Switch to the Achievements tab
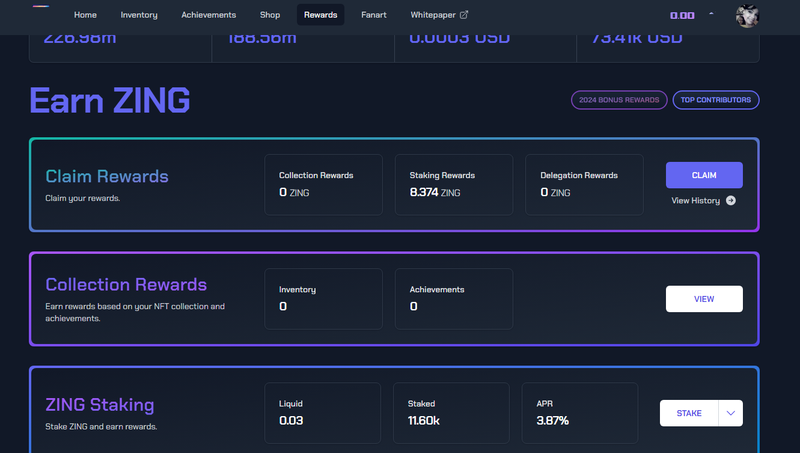 [209, 15]
